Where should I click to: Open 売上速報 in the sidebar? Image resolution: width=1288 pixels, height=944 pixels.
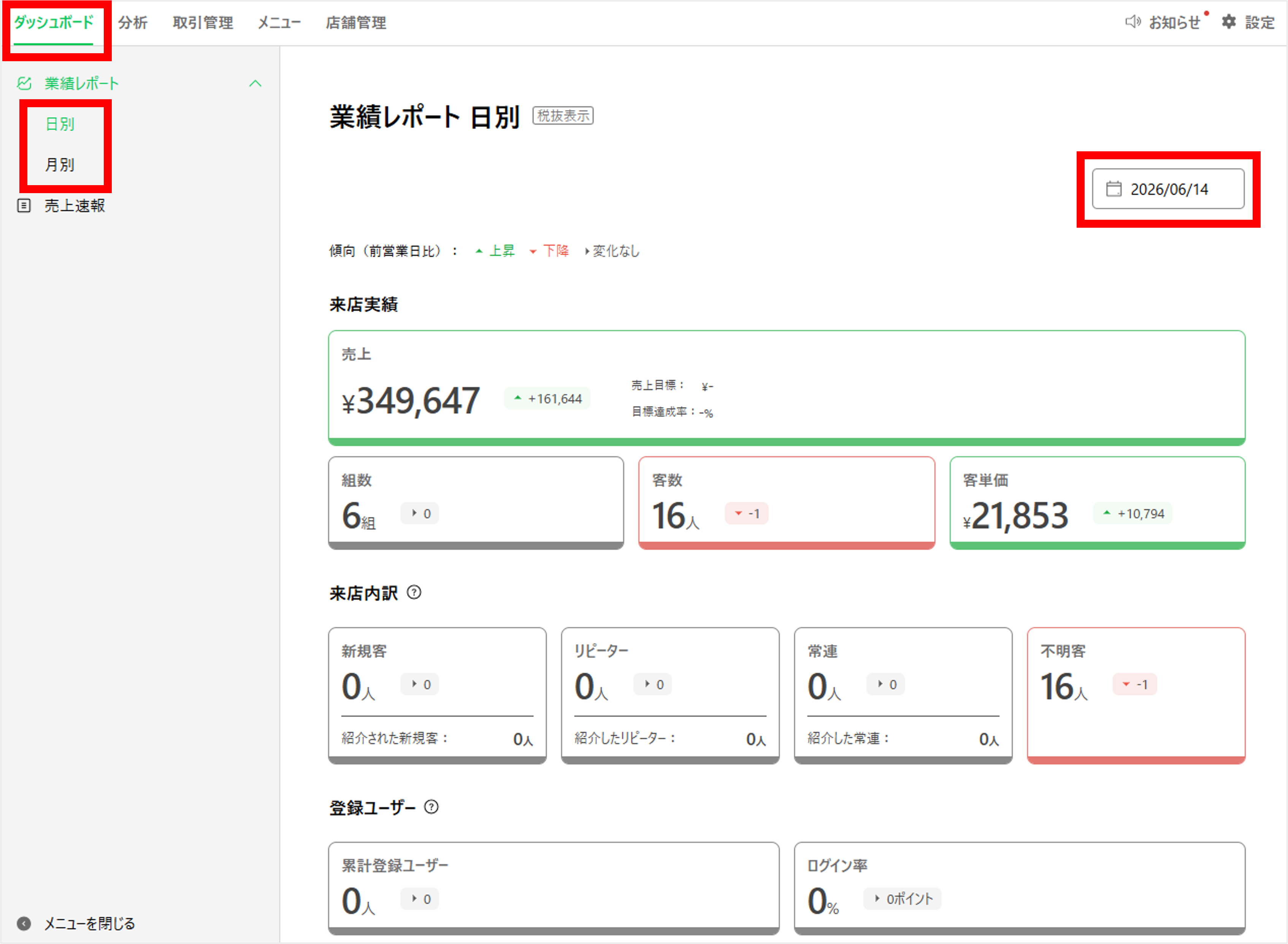coord(74,206)
